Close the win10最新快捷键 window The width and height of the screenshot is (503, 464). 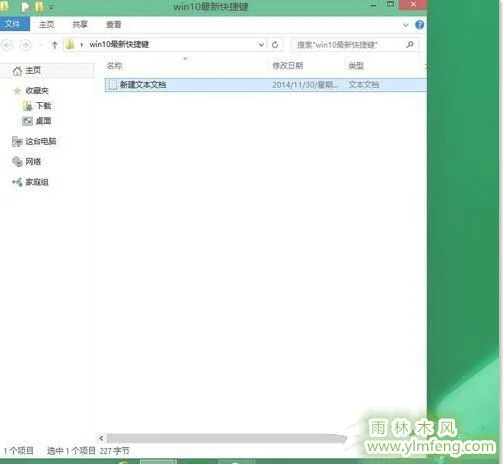tap(413, 5)
